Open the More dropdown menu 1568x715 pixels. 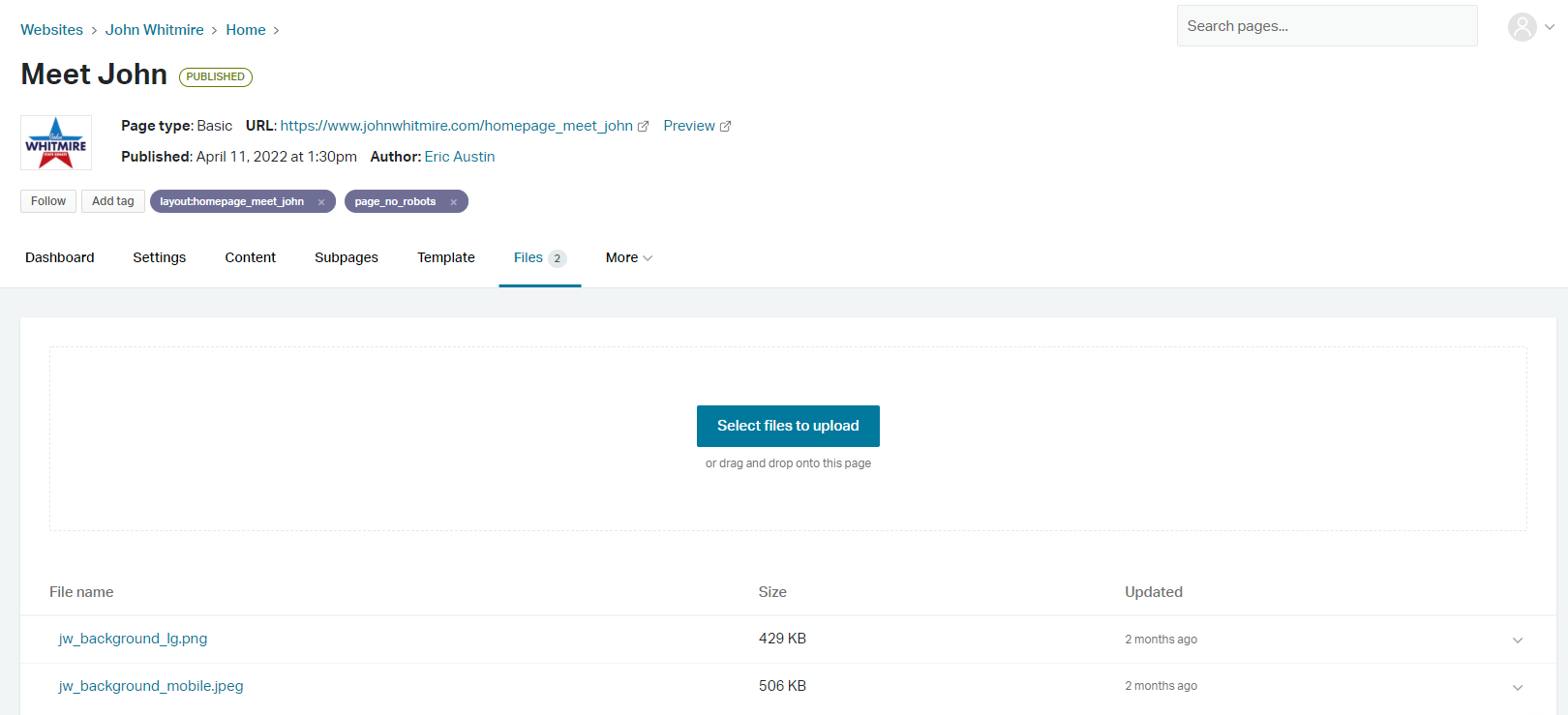point(628,257)
